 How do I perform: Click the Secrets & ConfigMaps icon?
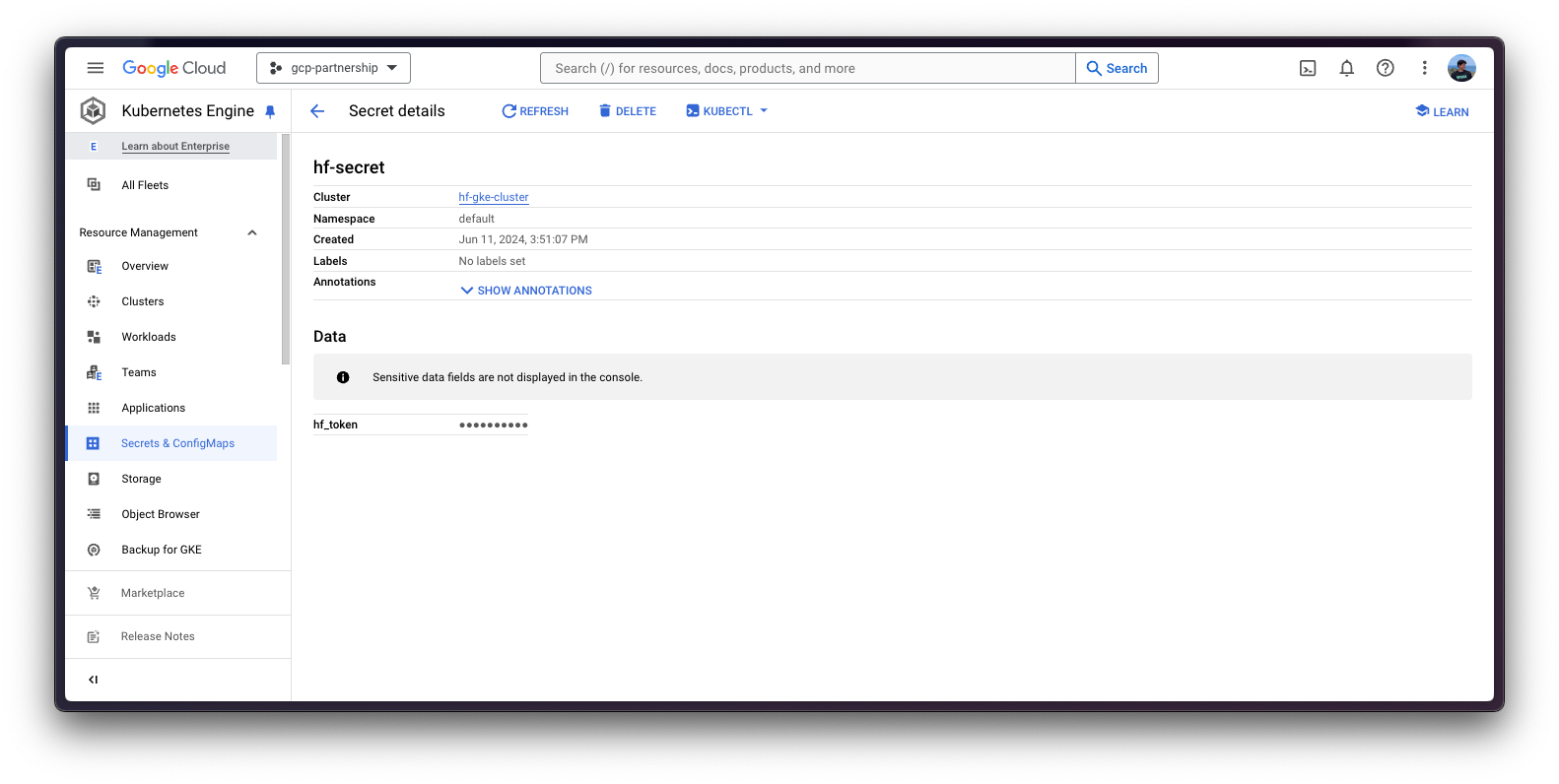pos(93,443)
